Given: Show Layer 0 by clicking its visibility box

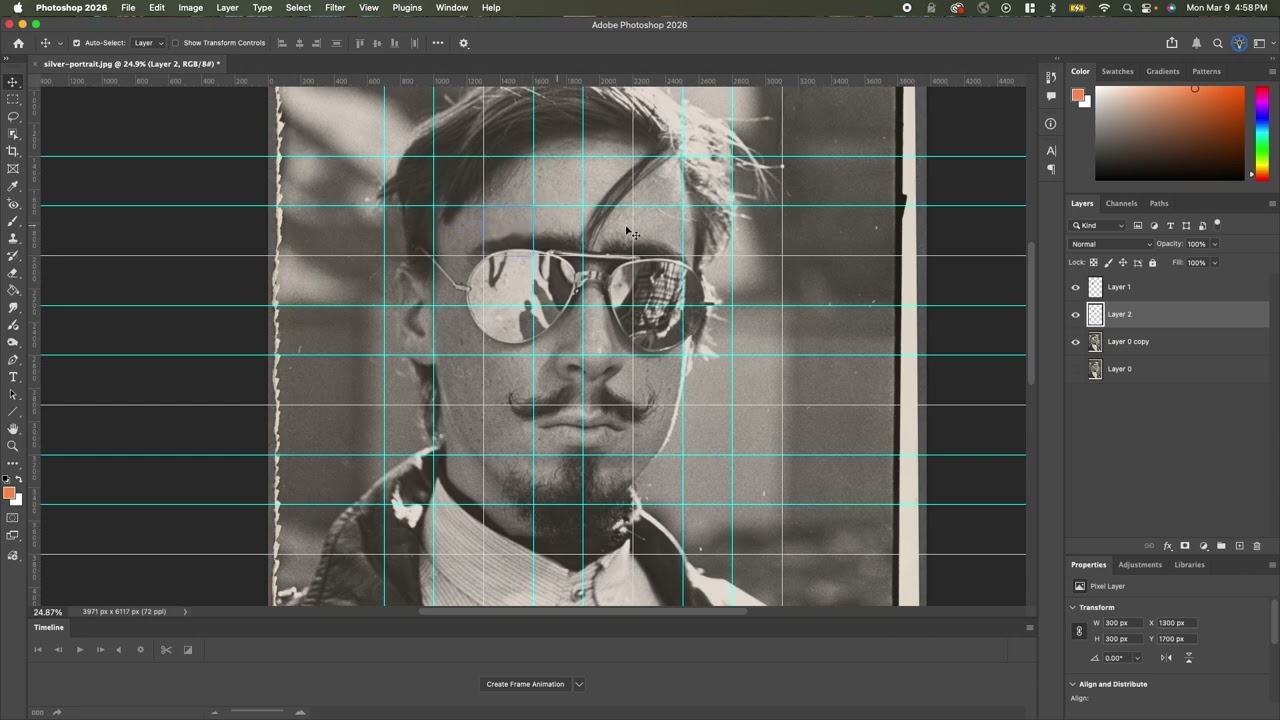Looking at the screenshot, I should tap(1076, 369).
